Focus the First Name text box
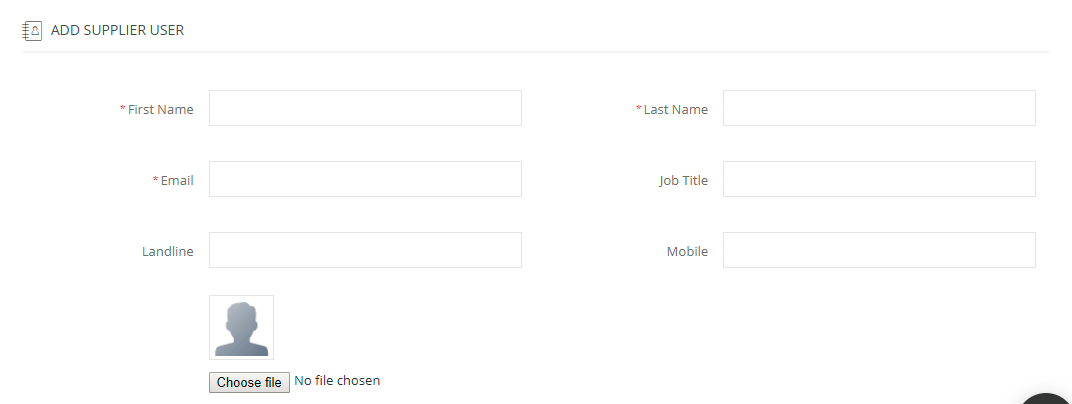This screenshot has height=404, width=1072. click(x=365, y=108)
